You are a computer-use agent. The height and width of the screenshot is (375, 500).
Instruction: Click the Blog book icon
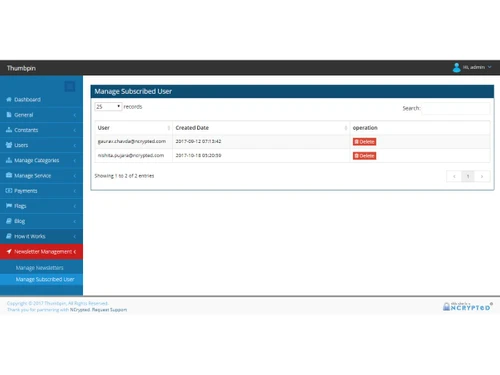tap(9, 221)
